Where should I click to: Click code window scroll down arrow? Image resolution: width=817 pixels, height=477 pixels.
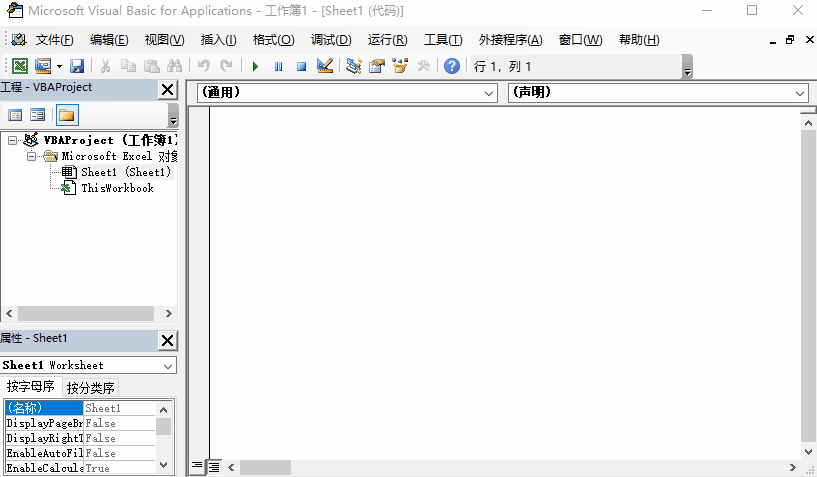[808, 451]
